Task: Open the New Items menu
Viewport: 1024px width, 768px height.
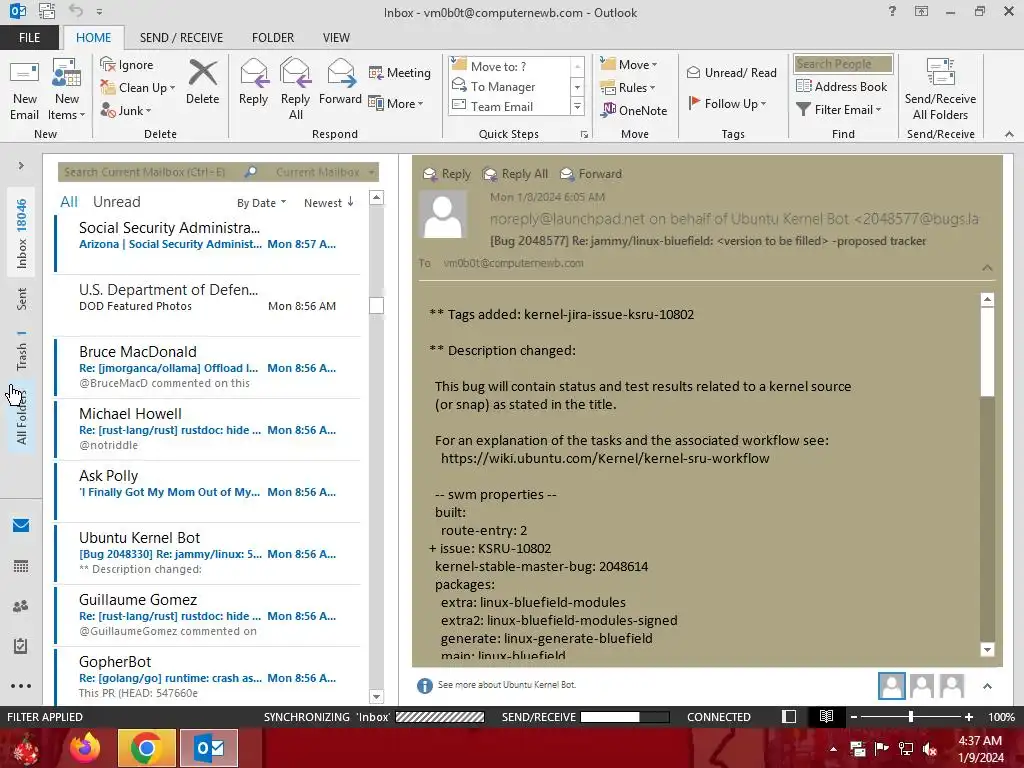Action: click(67, 90)
